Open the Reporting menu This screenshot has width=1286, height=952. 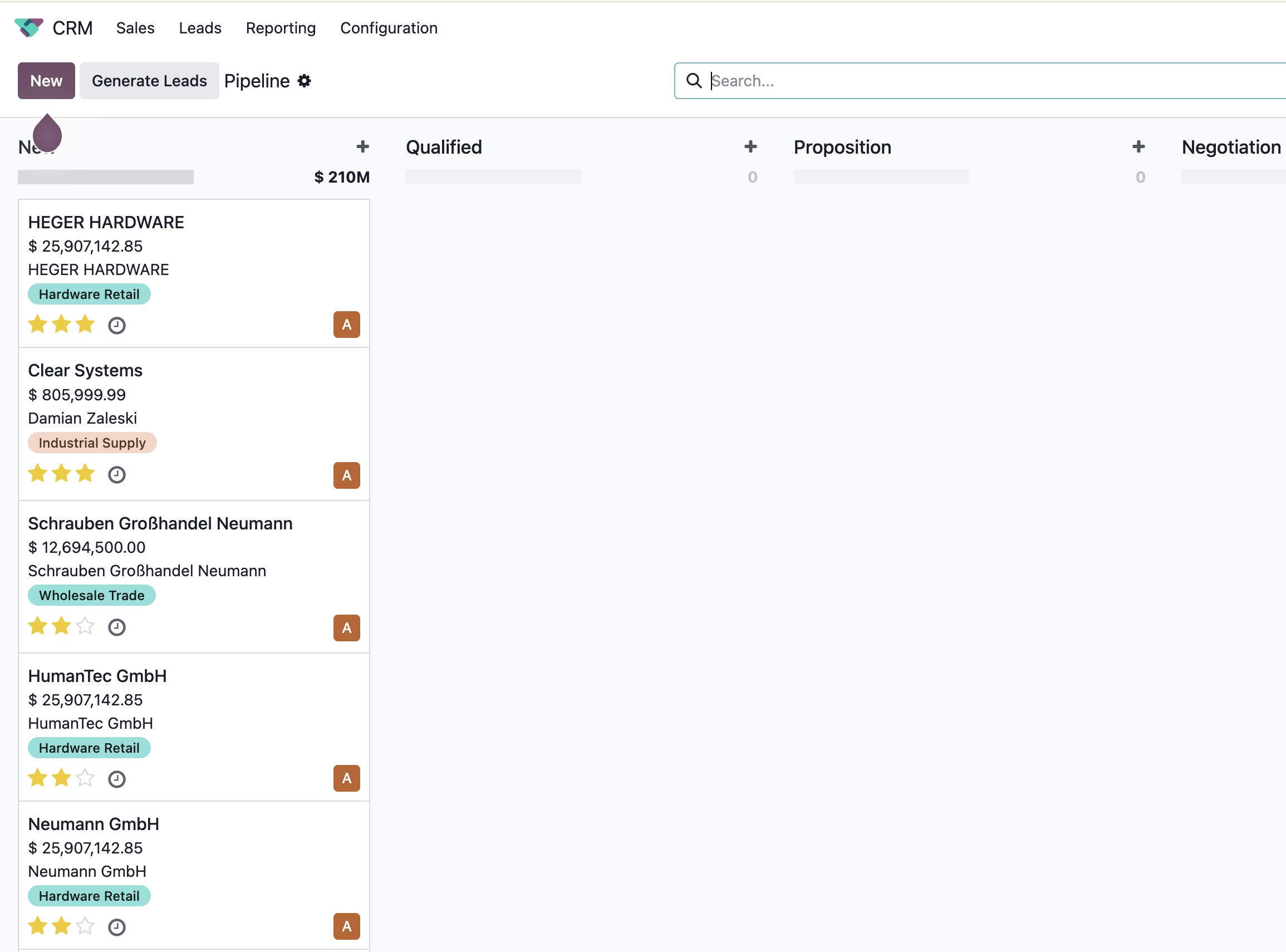point(281,28)
